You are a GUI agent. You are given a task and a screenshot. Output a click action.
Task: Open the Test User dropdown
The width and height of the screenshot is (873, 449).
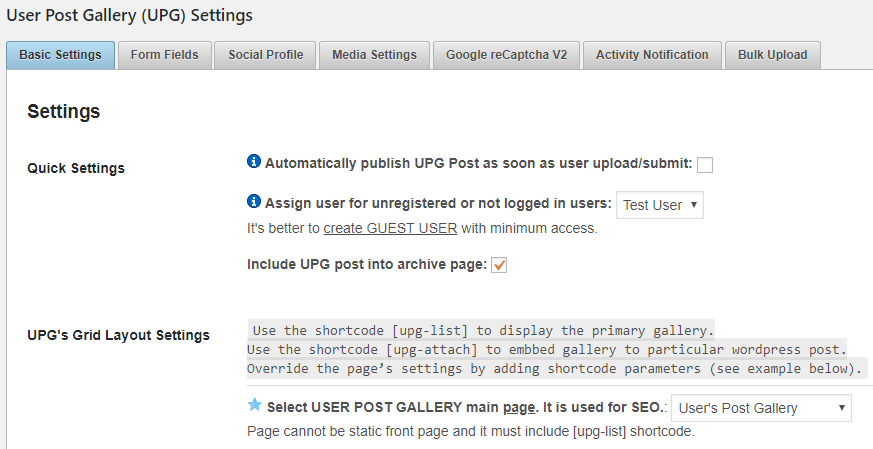[660, 205]
